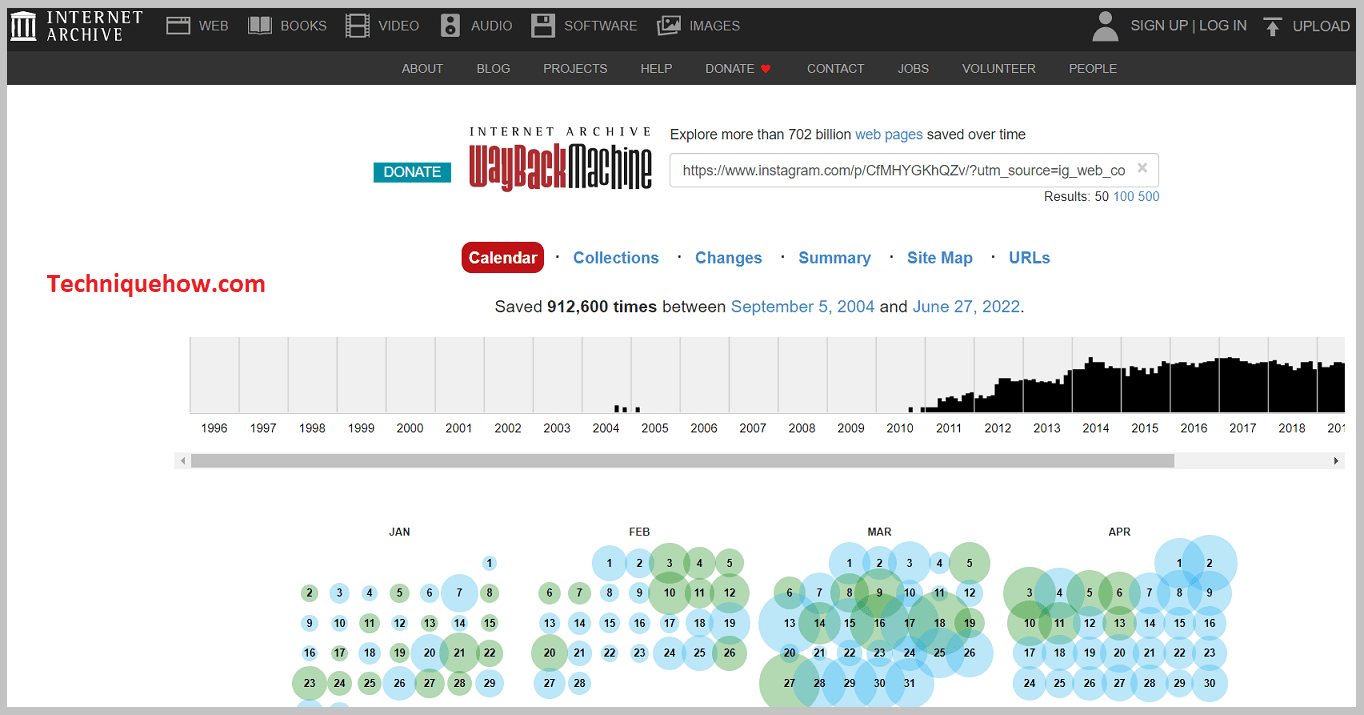
Task: Click the SOFTWARE text label
Action: point(600,26)
